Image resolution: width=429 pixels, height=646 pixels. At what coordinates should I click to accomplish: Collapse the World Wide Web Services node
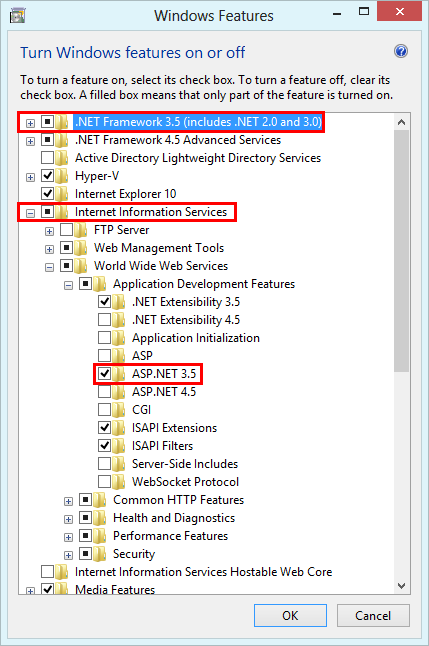click(49, 267)
